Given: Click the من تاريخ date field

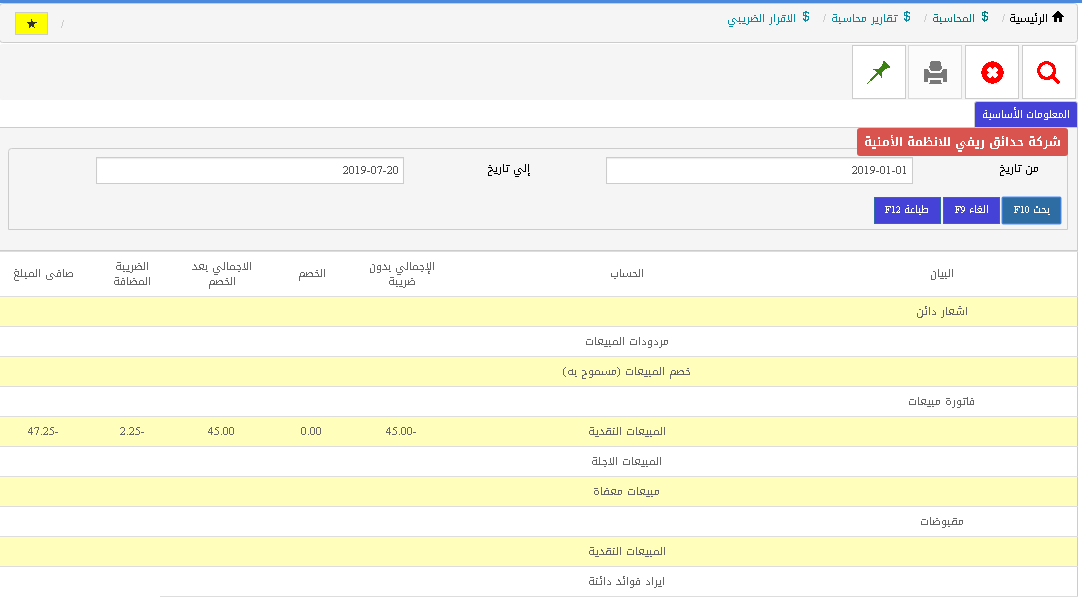Looking at the screenshot, I should coord(759,171).
